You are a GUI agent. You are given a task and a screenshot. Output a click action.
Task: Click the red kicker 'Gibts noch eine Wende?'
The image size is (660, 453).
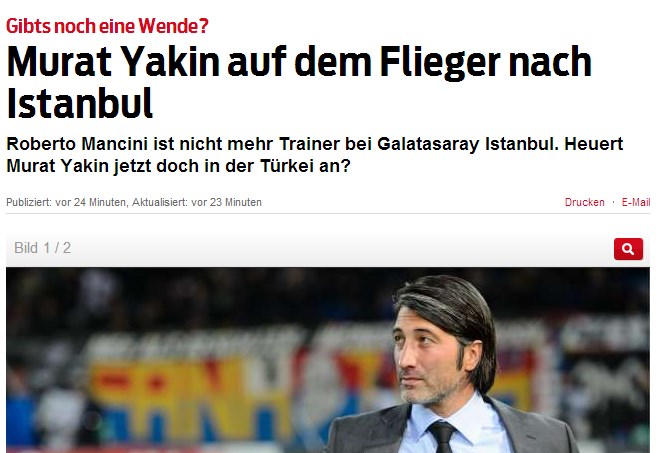point(107,26)
